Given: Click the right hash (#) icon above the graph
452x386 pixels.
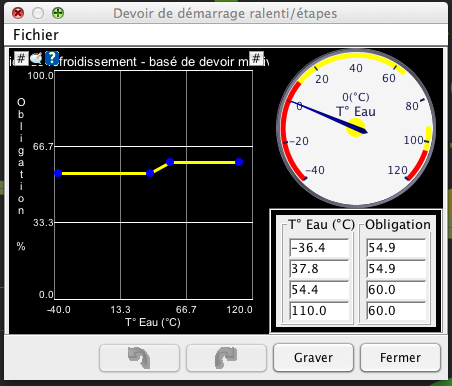Looking at the screenshot, I should tap(256, 59).
